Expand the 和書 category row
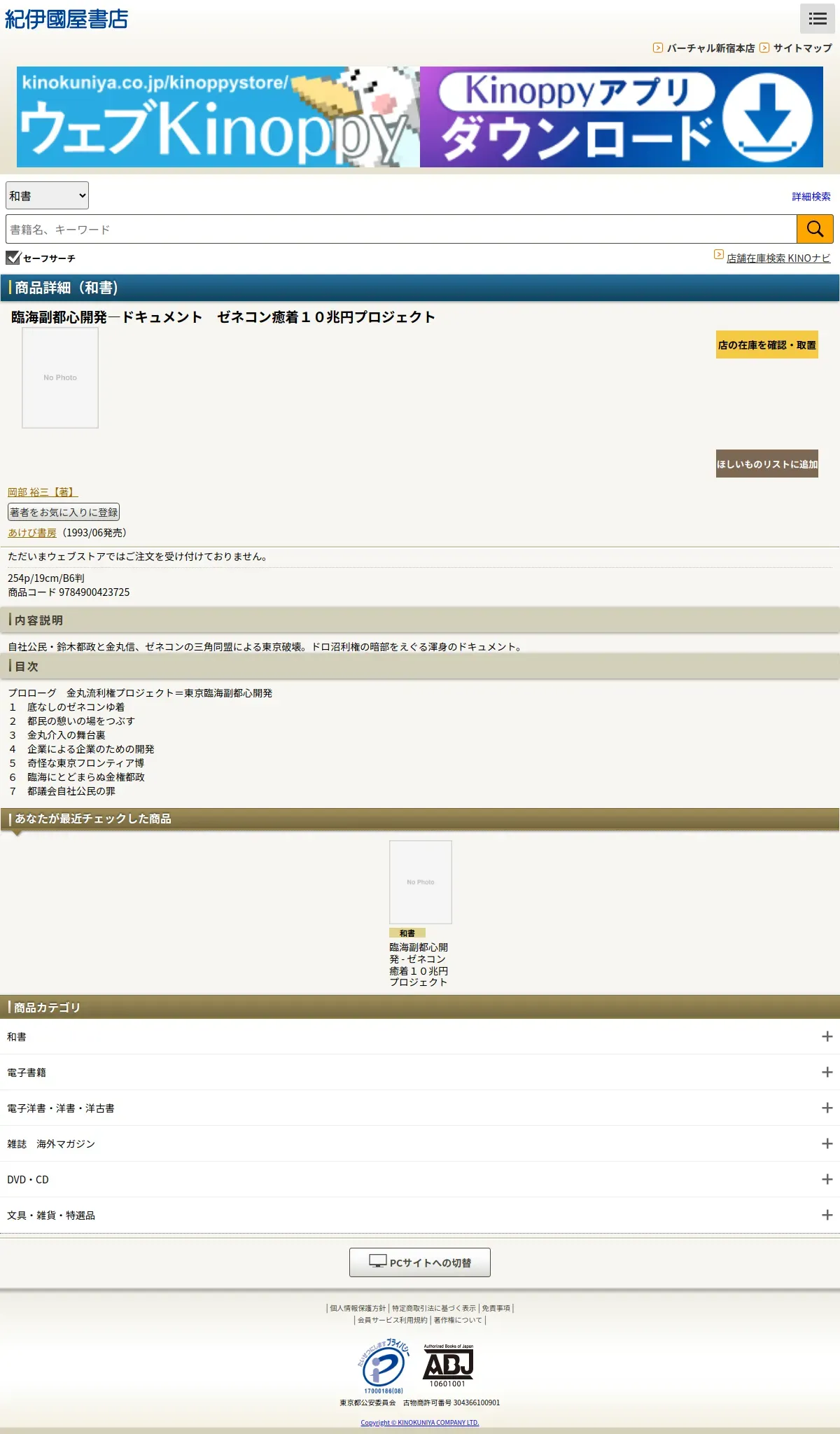Screen dimensions: 840x1434 pyautogui.click(x=420, y=1036)
